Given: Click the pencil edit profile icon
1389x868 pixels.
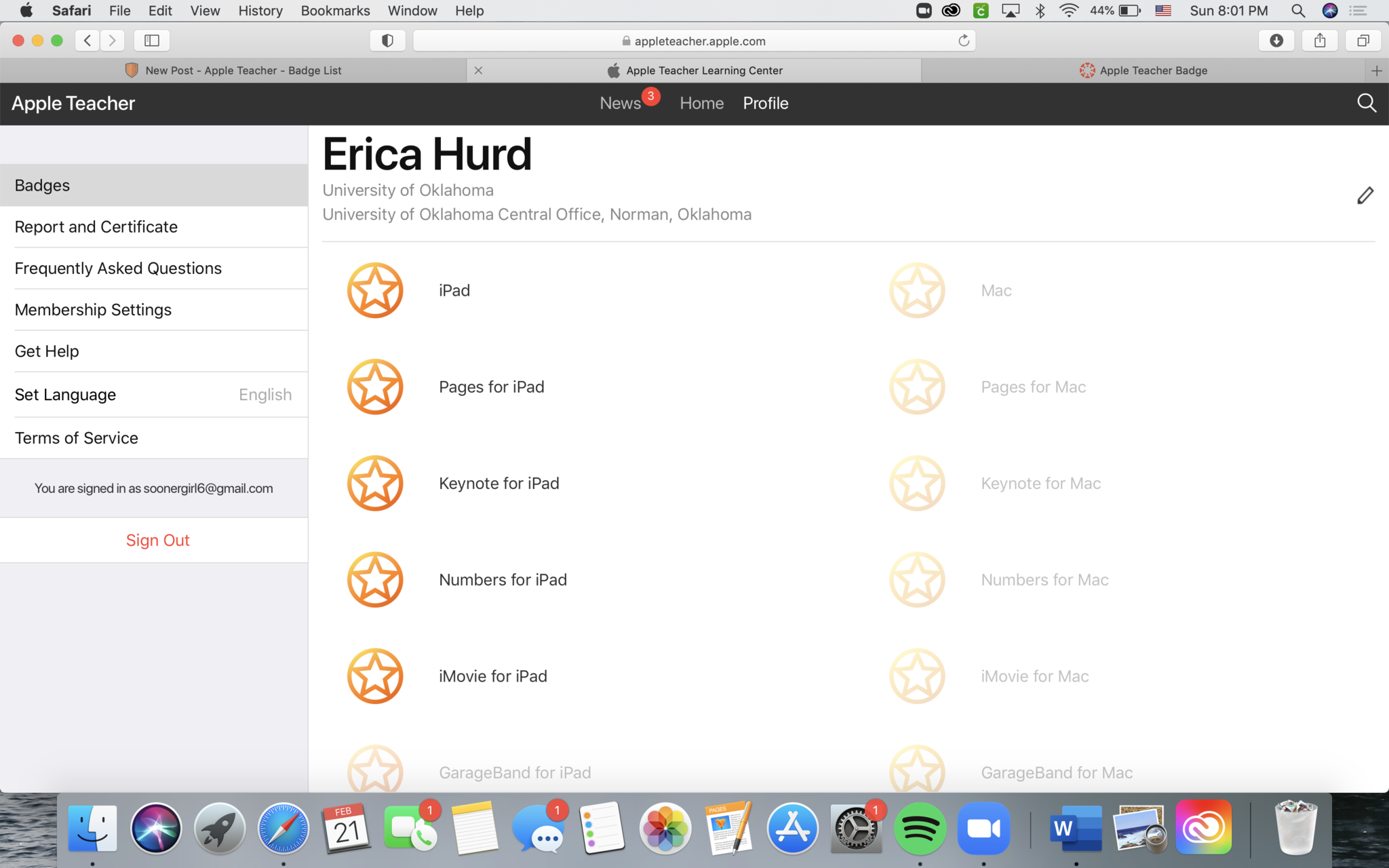Looking at the screenshot, I should (x=1365, y=195).
